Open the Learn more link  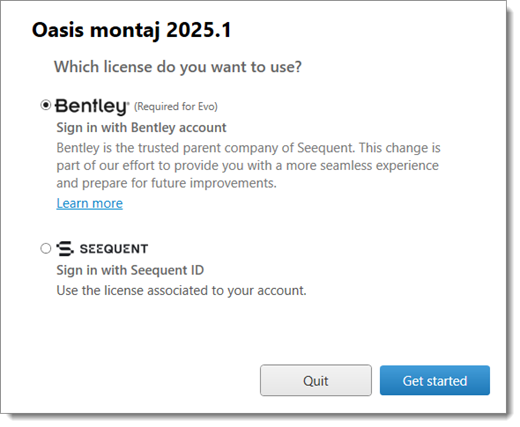tap(90, 203)
